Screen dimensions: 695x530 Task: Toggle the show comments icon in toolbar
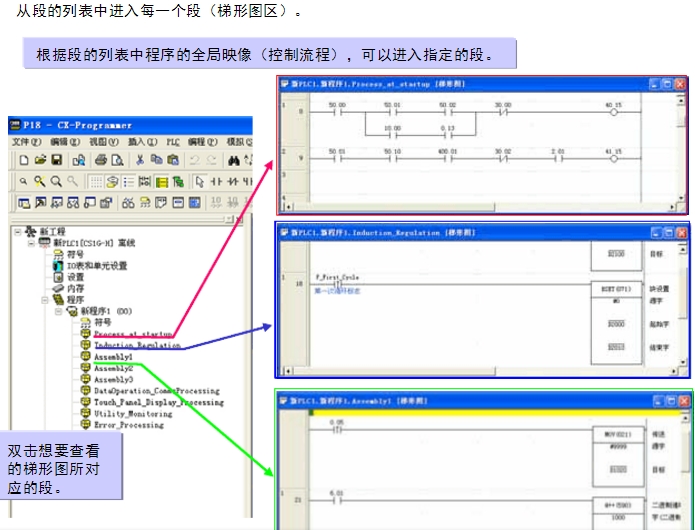113,182
